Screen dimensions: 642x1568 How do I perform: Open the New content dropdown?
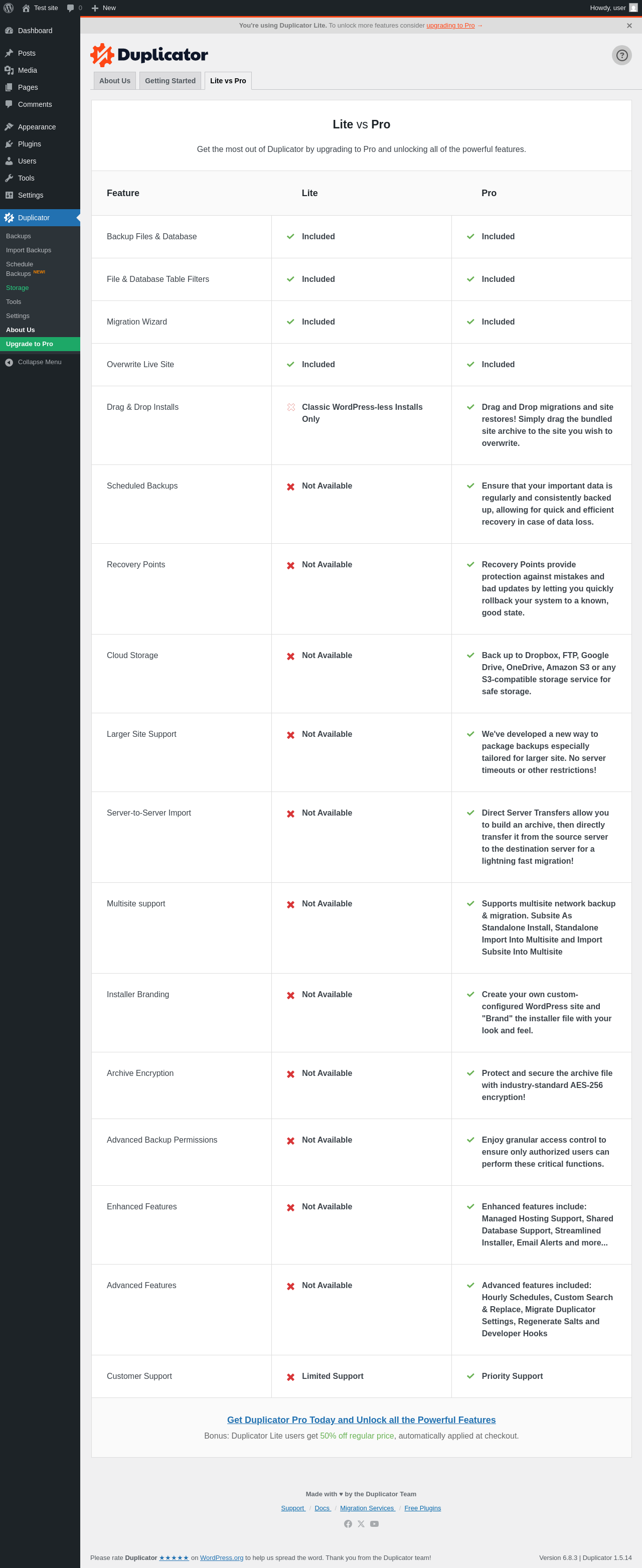tap(103, 8)
